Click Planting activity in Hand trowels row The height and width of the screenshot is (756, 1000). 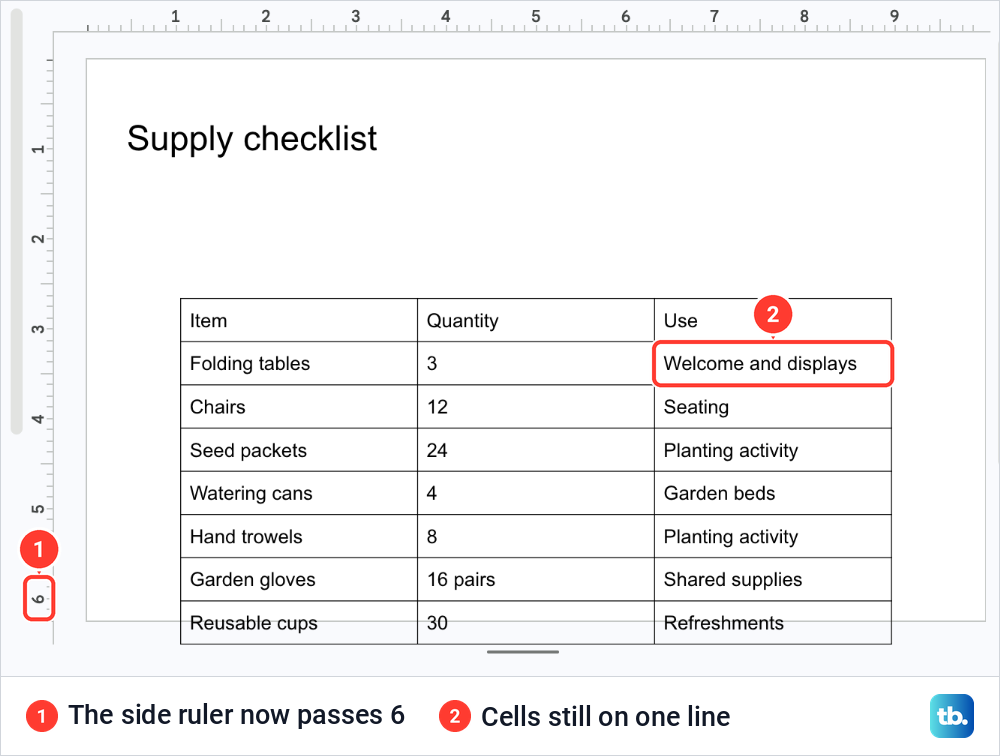click(773, 537)
